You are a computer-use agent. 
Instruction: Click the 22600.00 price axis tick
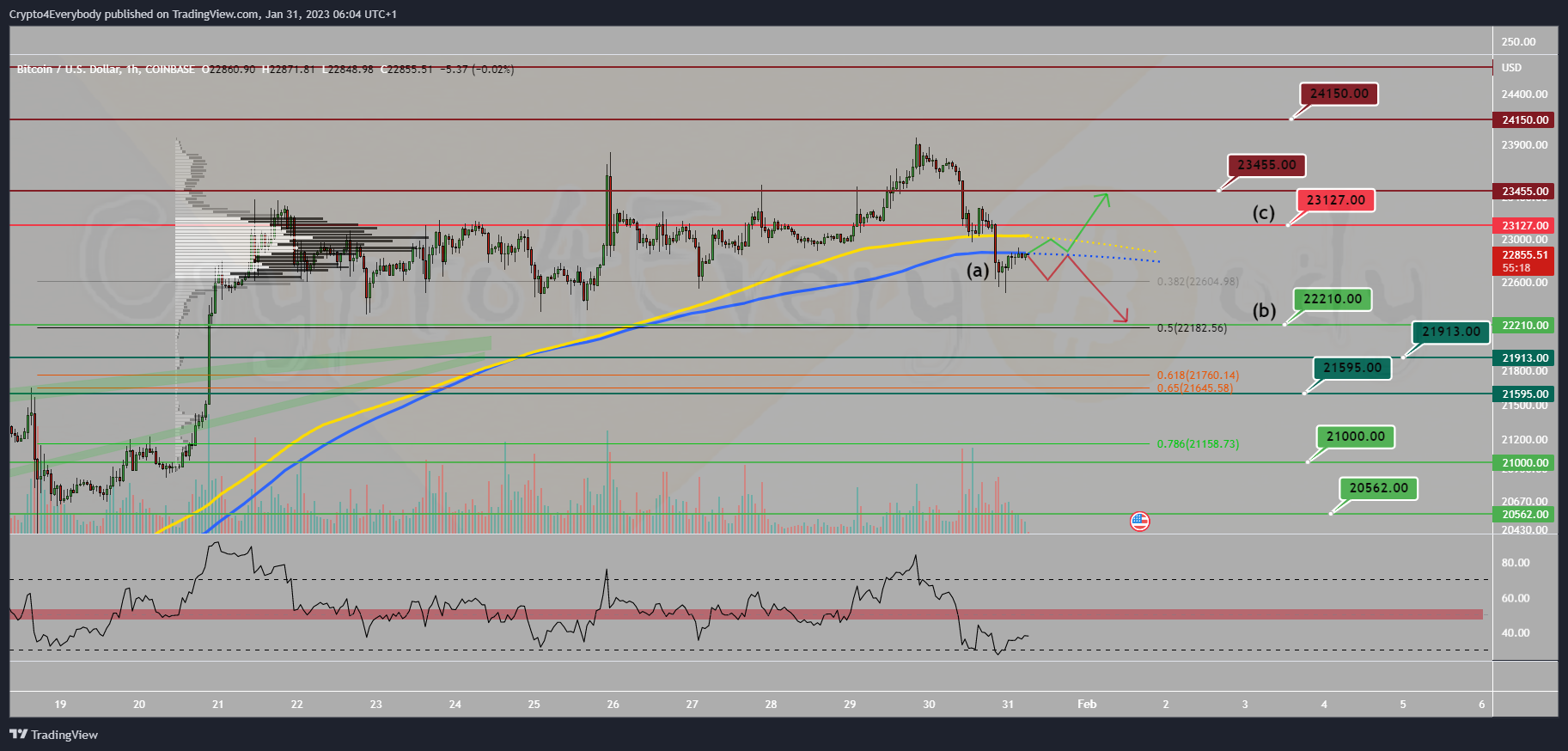point(1524,283)
